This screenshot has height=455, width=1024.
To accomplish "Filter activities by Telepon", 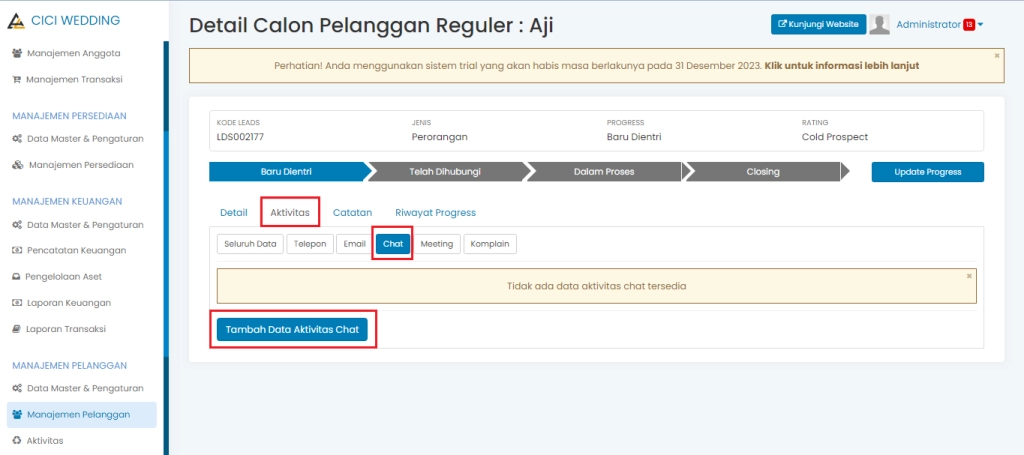I will click(309, 244).
